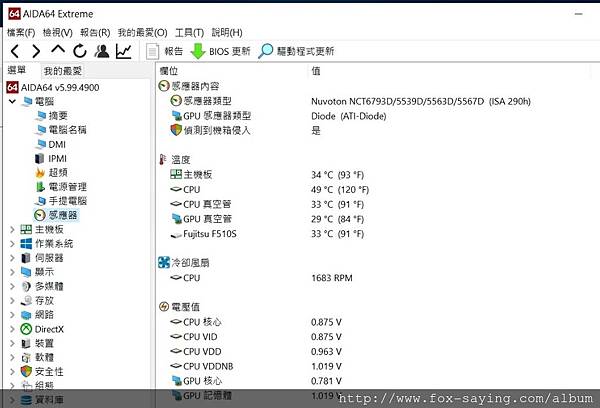The height and width of the screenshot is (408, 600).
Task: Click the Windows logo 作業系統 icon
Action: [26, 244]
